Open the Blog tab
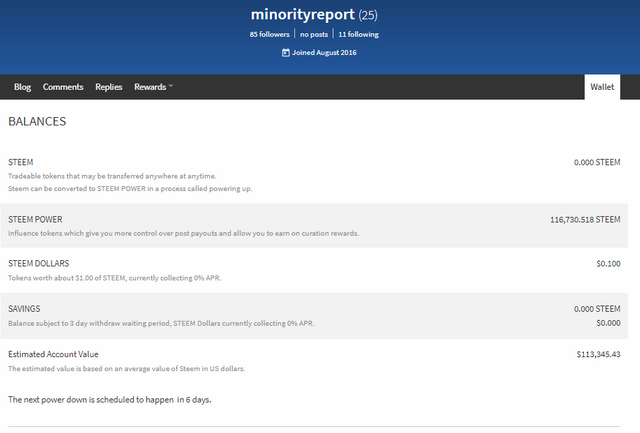The image size is (640, 433). click(22, 87)
